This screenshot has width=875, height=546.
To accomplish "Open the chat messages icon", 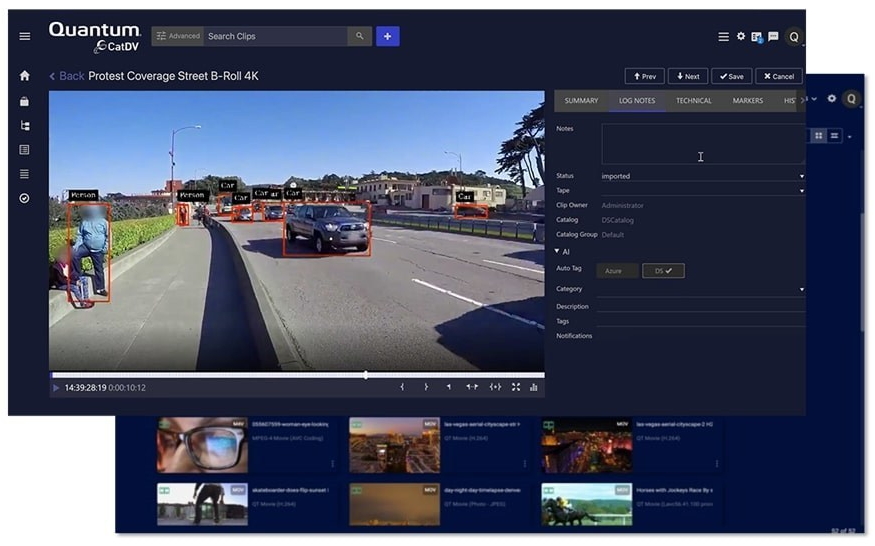I will point(773,37).
